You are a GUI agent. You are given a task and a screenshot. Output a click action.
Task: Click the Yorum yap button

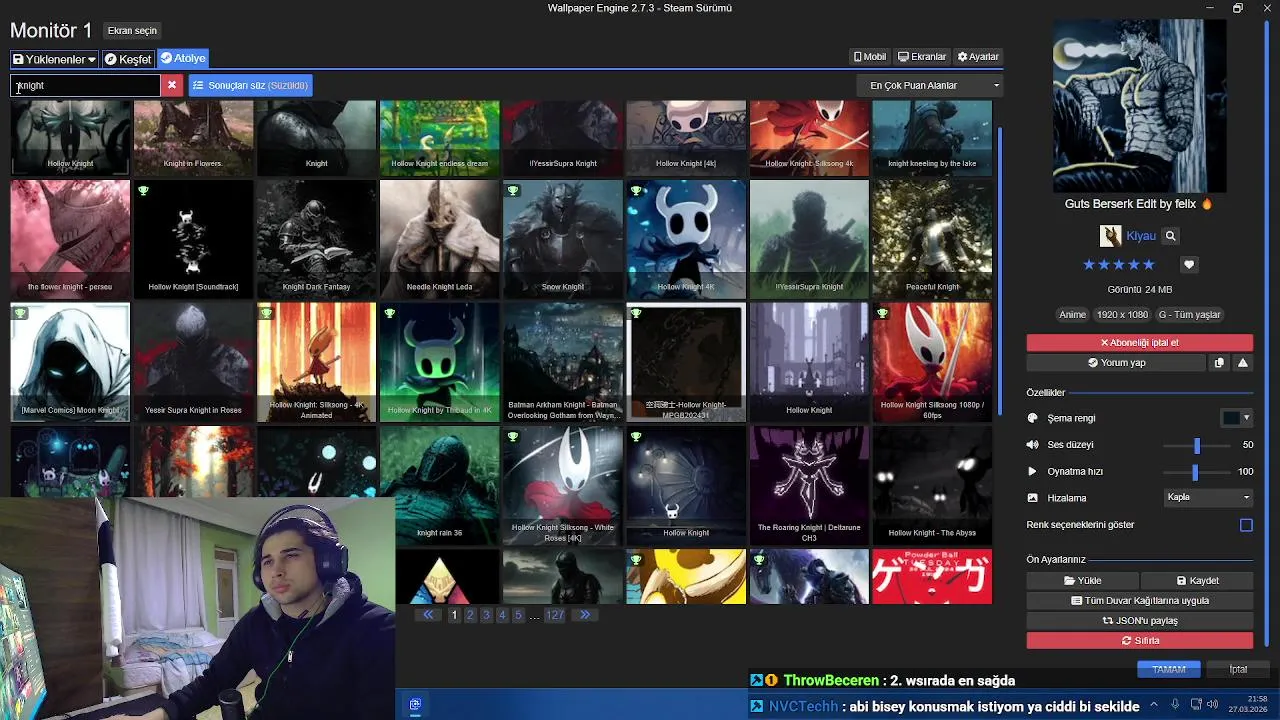tap(1116, 363)
